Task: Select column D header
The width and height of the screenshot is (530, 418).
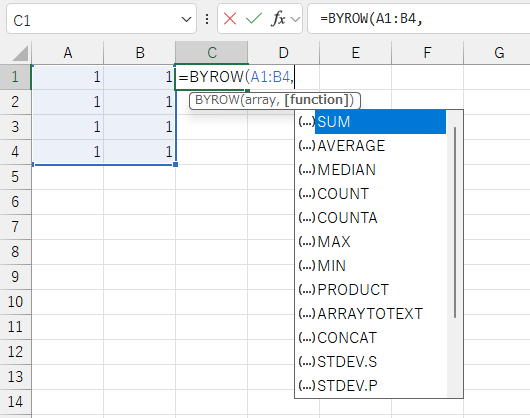Action: pyautogui.click(x=284, y=53)
